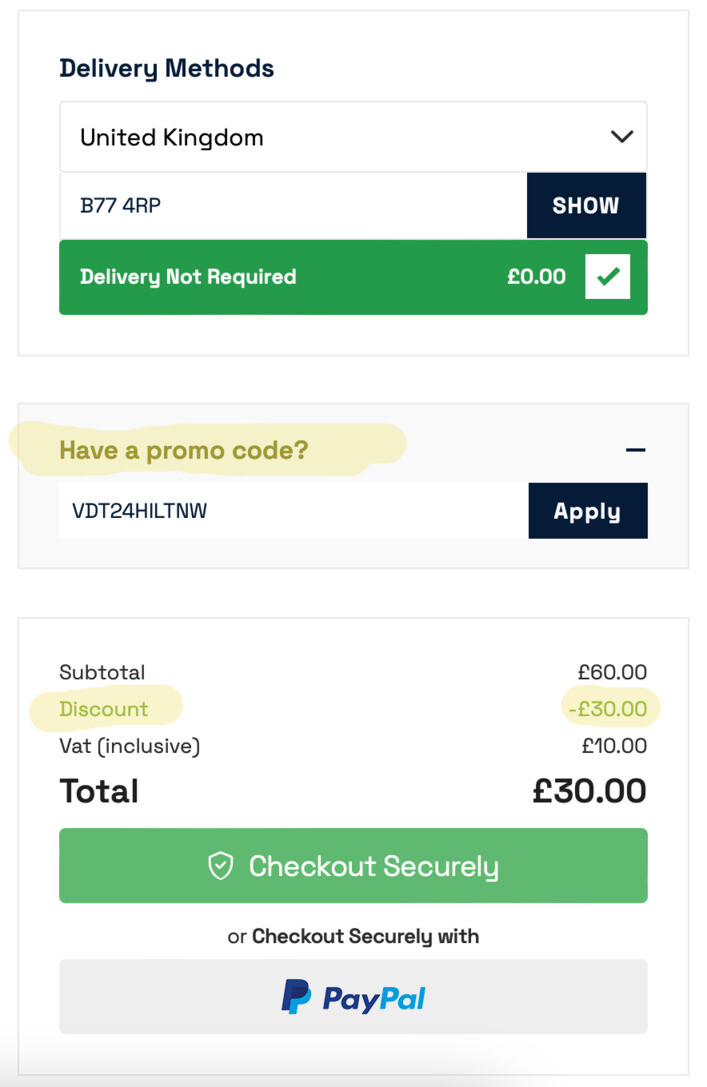Image resolution: width=707 pixels, height=1087 pixels.
Task: Focus the postcode field B77 4RP
Action: point(293,205)
